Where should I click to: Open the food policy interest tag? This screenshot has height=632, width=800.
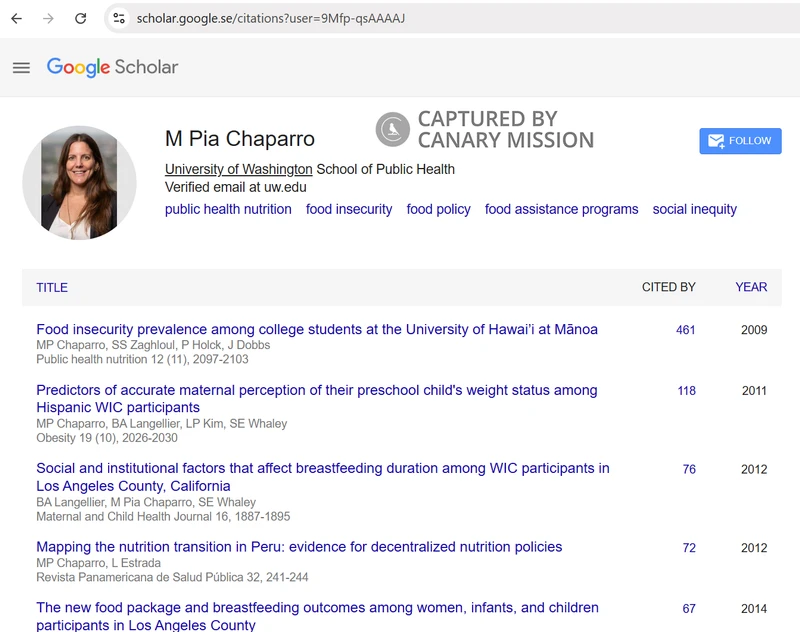click(438, 209)
